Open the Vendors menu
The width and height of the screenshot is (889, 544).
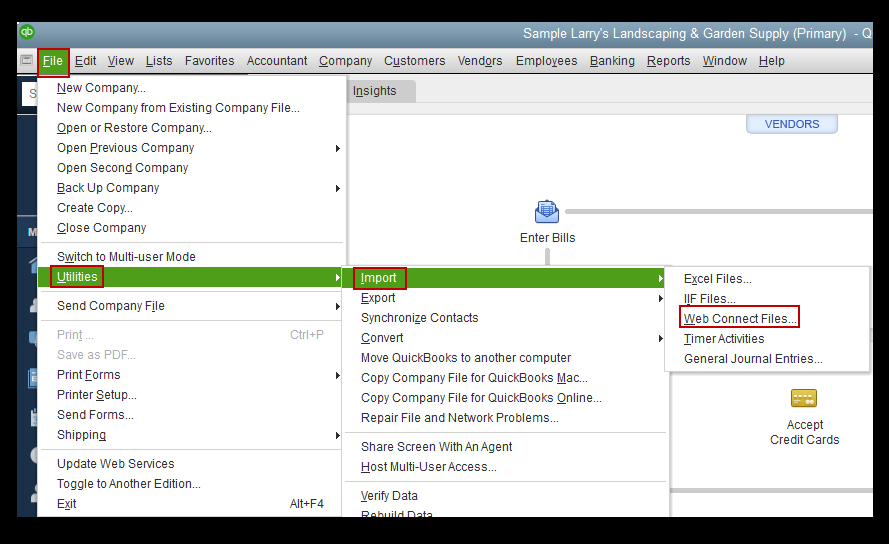(x=480, y=61)
